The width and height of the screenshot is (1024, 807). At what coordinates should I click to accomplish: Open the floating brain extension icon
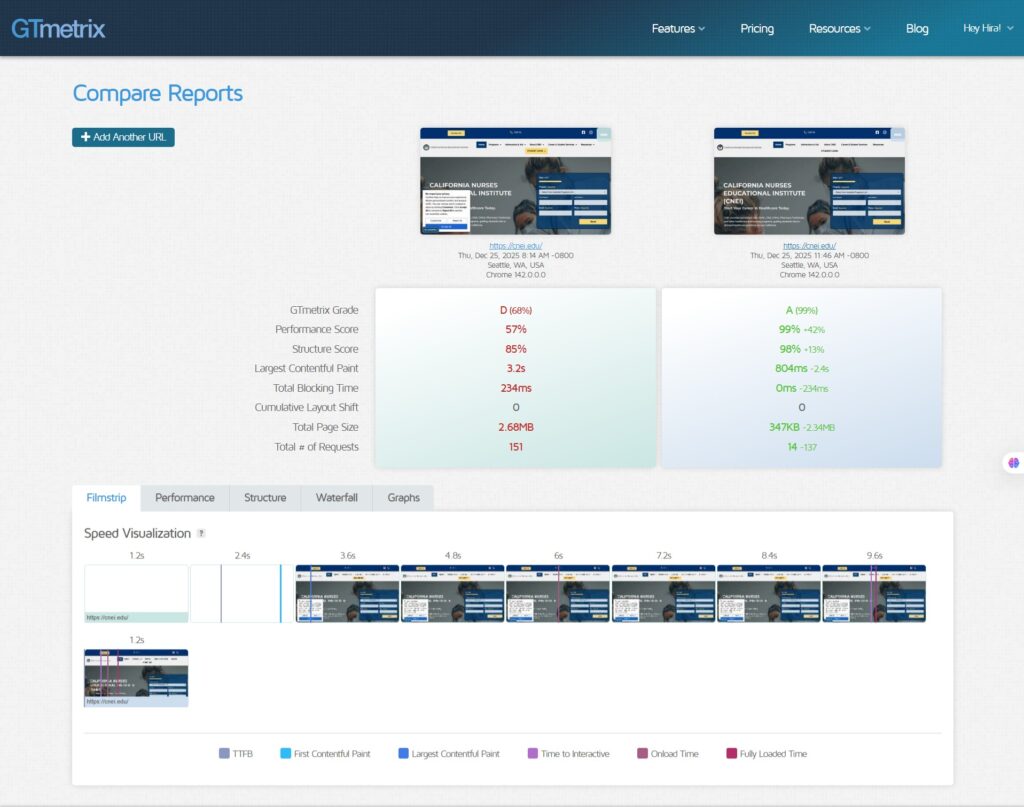pyautogui.click(x=1012, y=462)
